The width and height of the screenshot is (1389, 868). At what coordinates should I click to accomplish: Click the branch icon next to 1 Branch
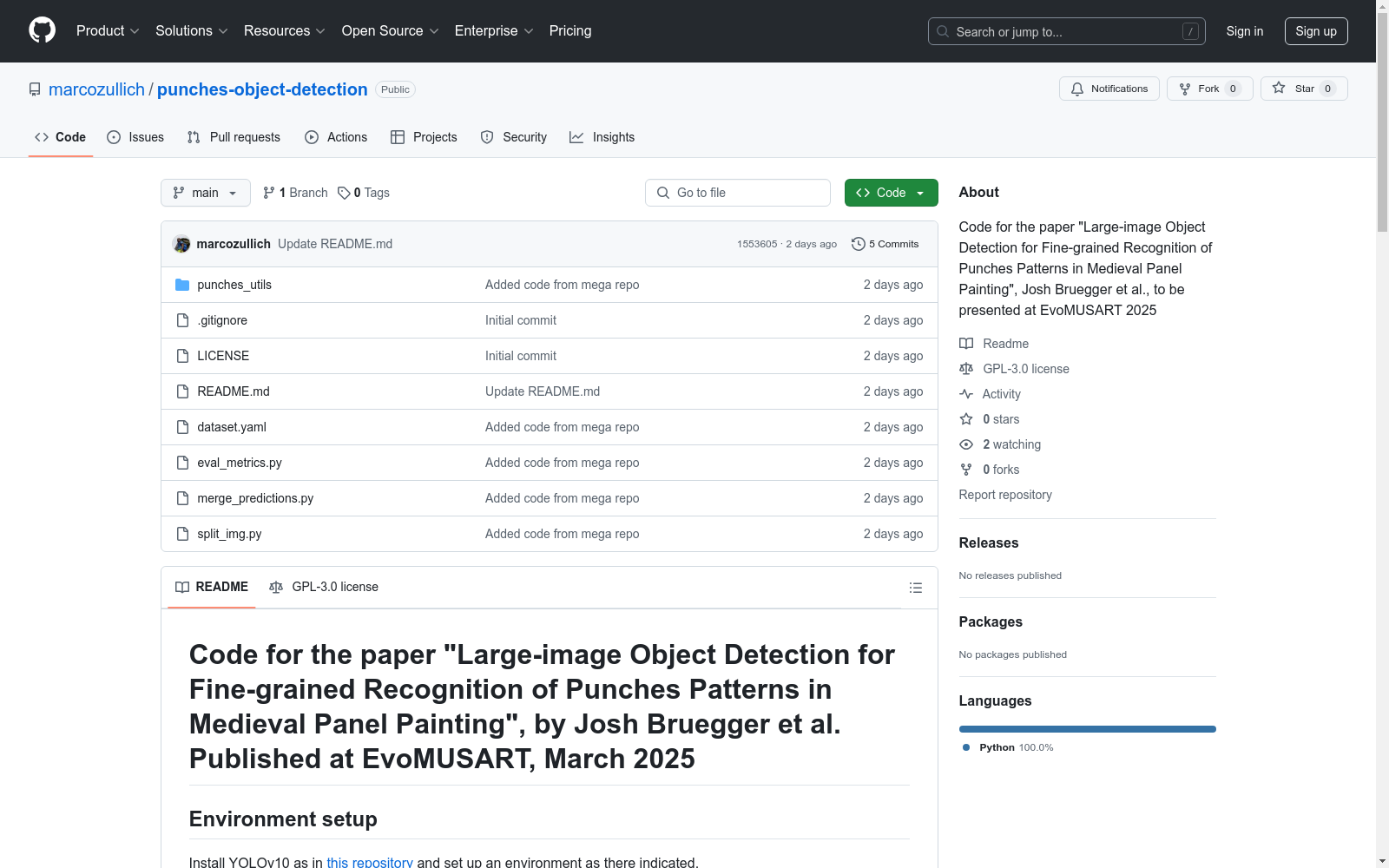[269, 193]
